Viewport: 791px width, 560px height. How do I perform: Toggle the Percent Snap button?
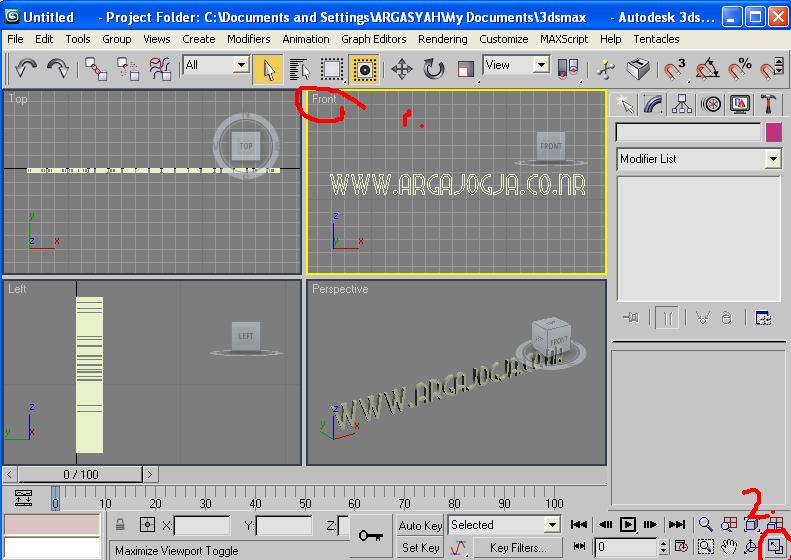pyautogui.click(x=739, y=69)
